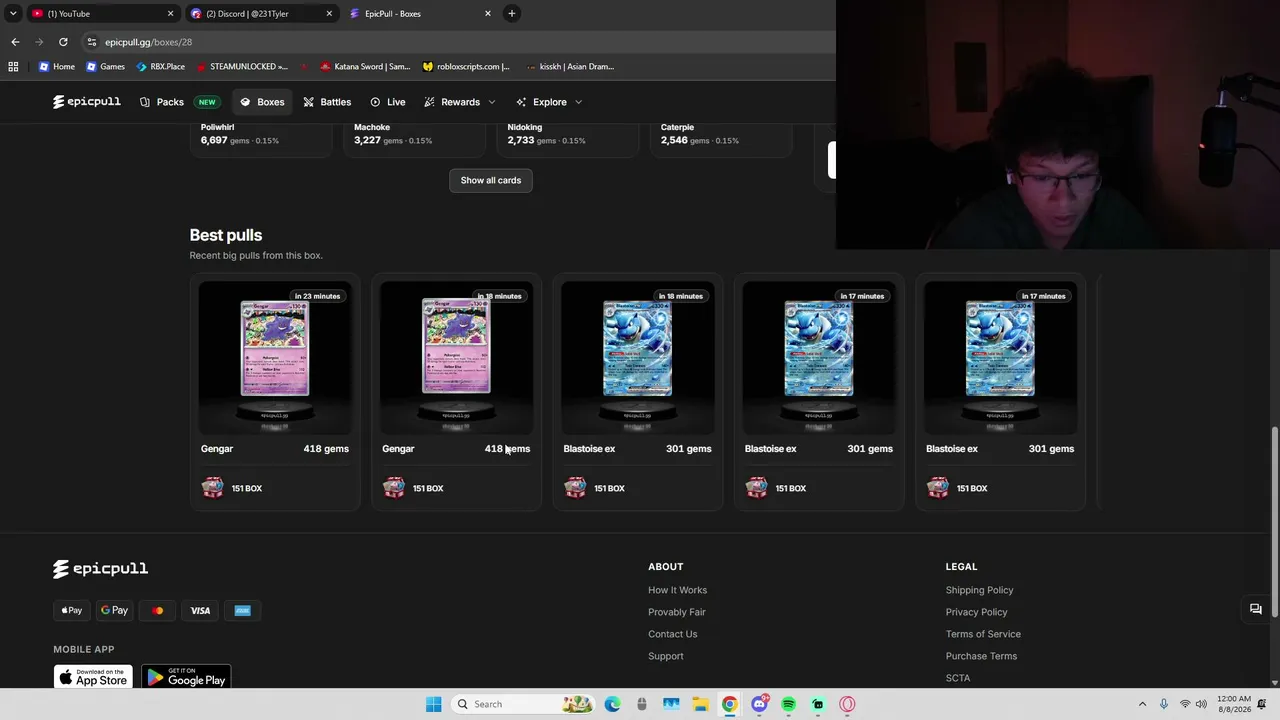Open the Support footer link

tap(666, 656)
